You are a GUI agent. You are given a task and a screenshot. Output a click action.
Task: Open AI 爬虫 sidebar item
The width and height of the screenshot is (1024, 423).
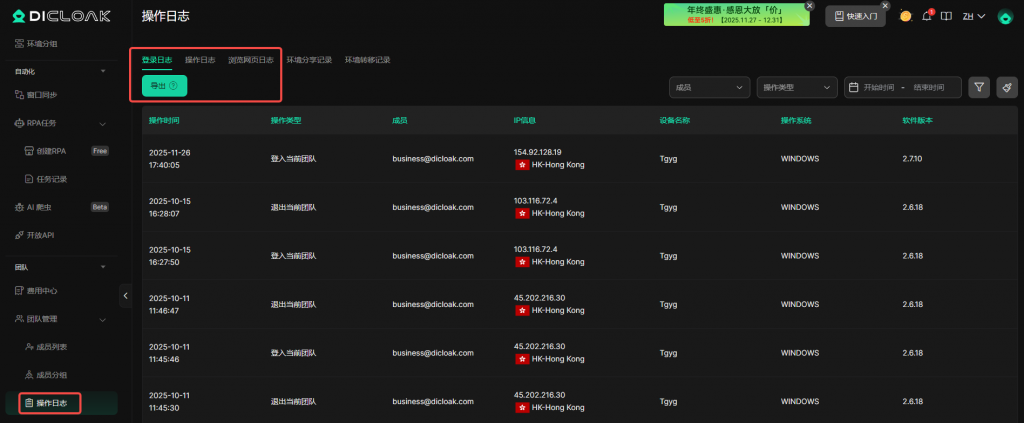click(x=33, y=207)
